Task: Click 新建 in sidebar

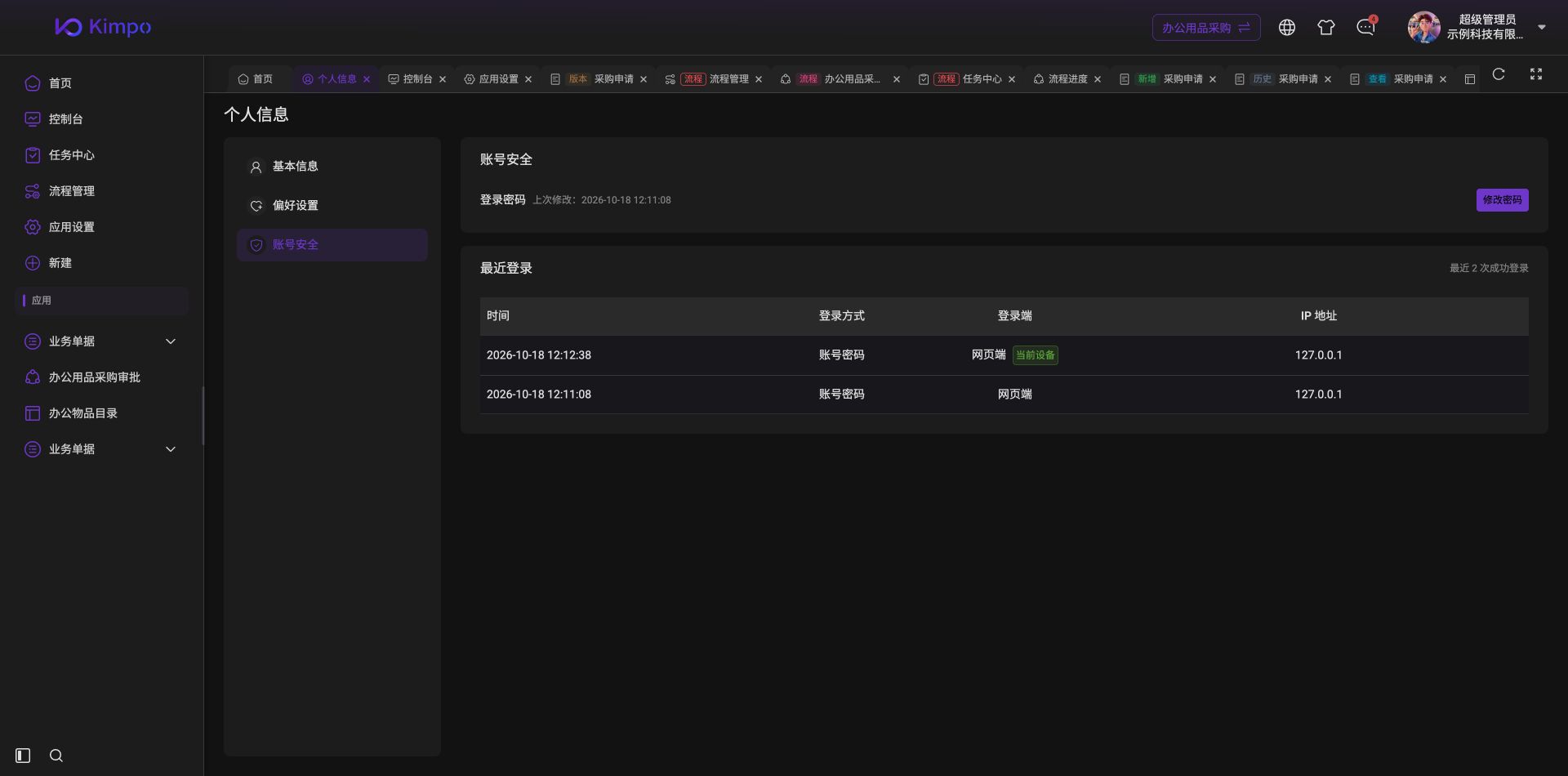Action: [x=60, y=263]
